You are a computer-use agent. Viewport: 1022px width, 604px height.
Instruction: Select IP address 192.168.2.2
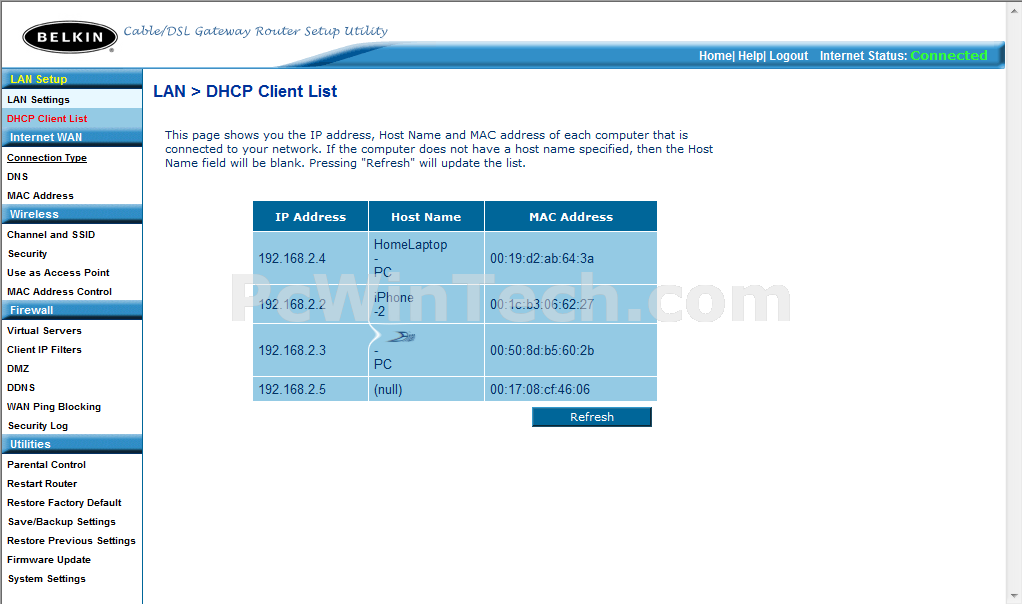(292, 304)
